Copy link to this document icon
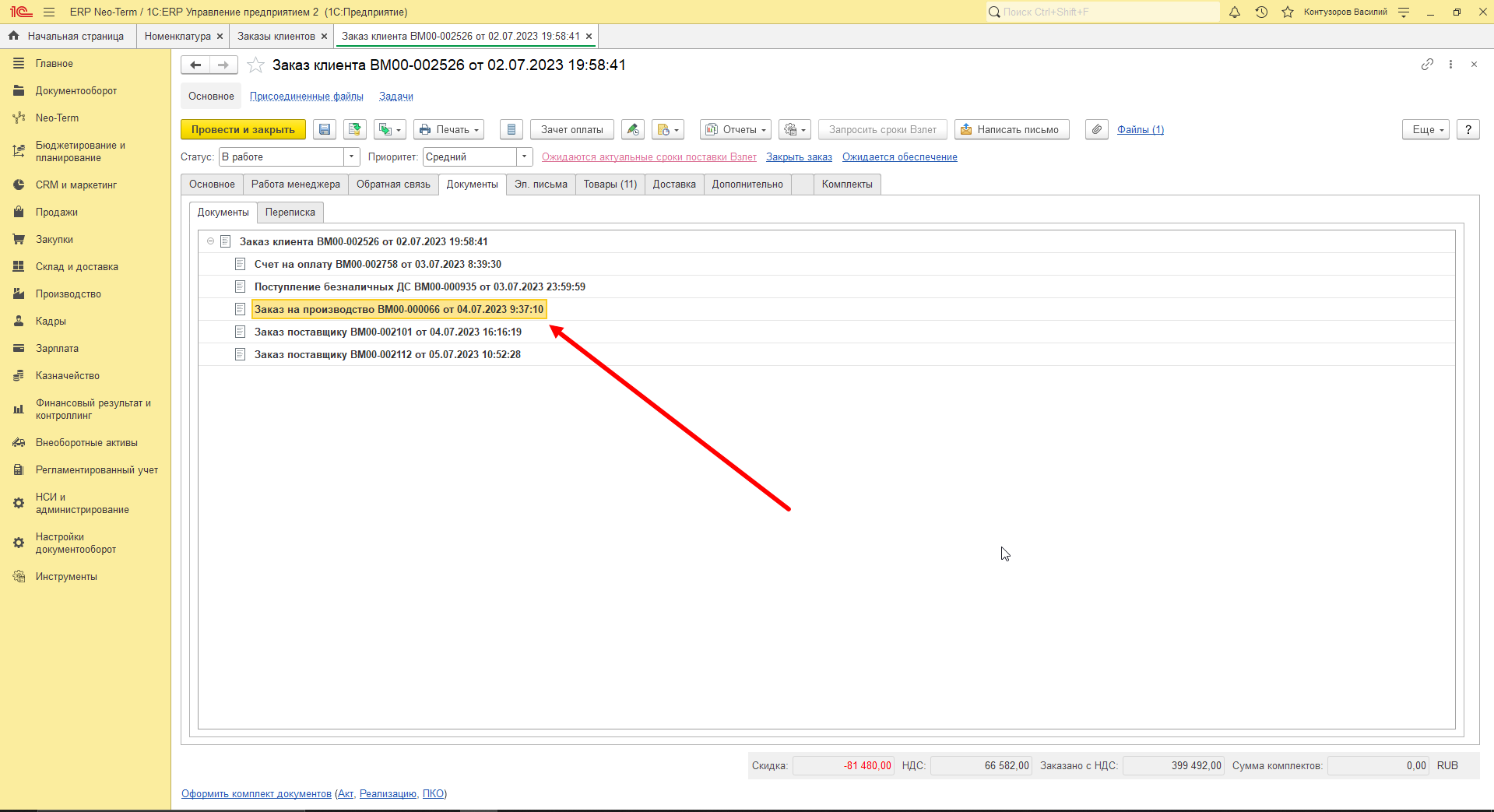Viewport: 1494px width, 812px height. tap(1427, 65)
